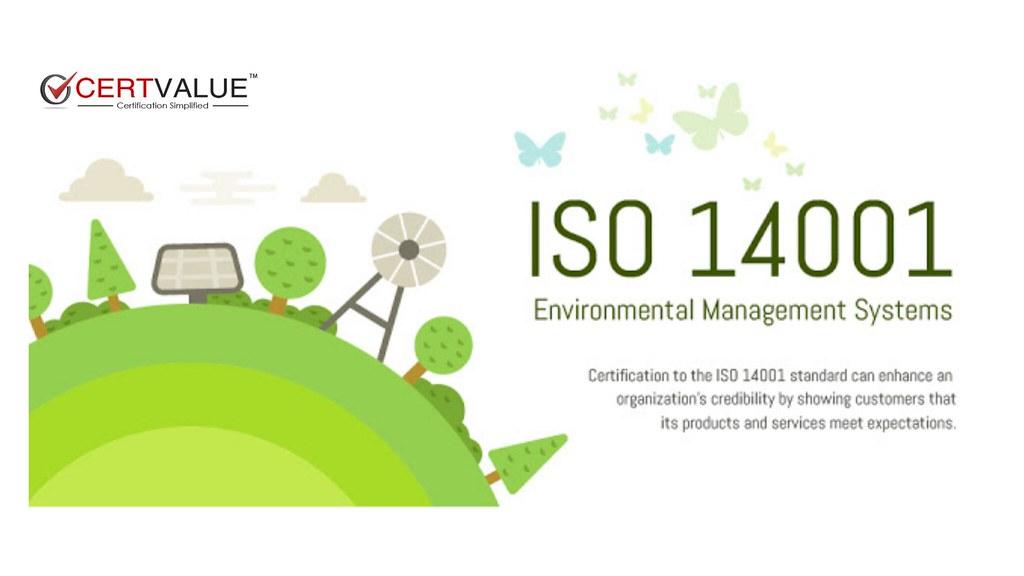Select the solar panel illustration
The image size is (1024, 576).
[x=195, y=269]
